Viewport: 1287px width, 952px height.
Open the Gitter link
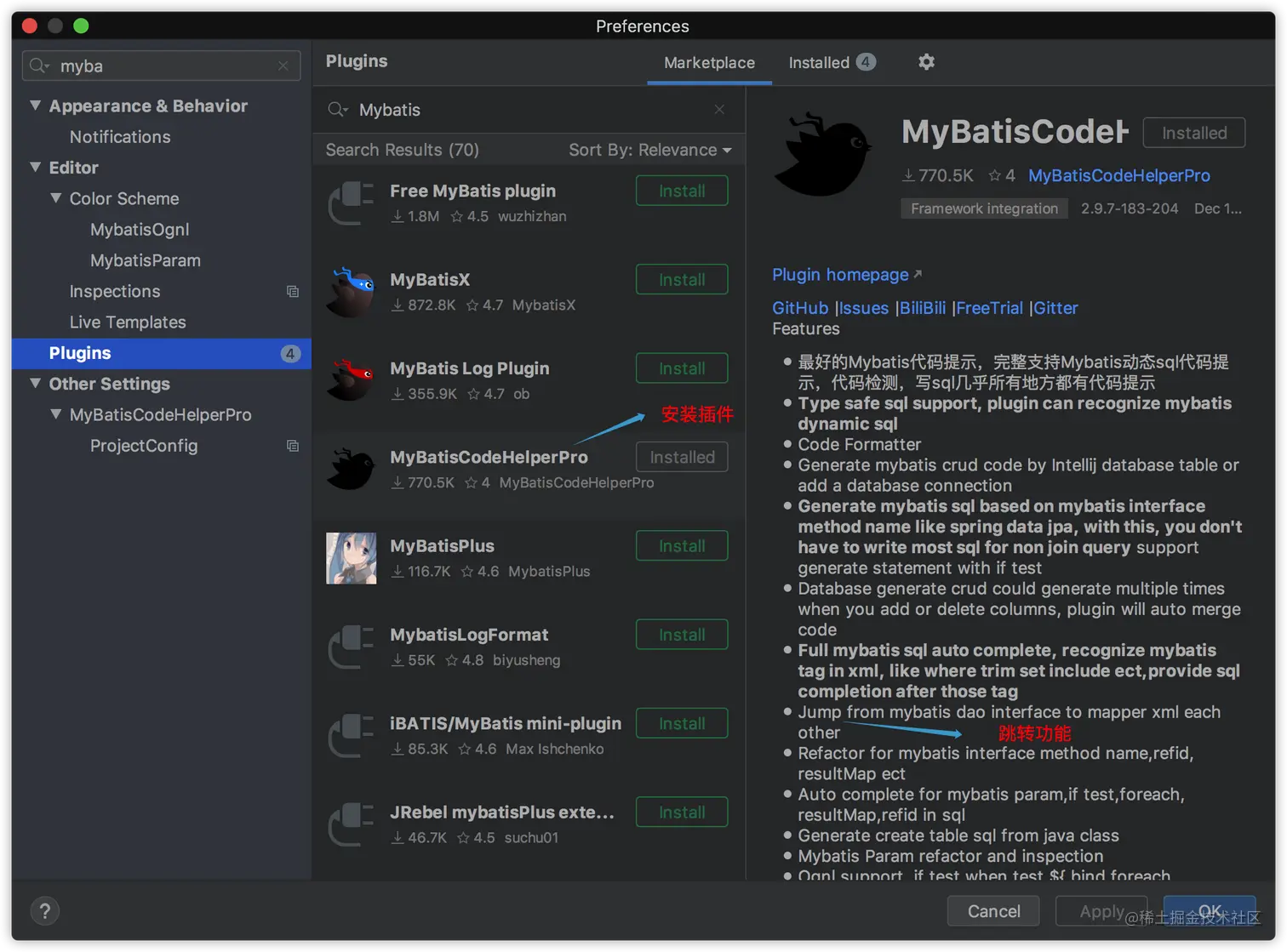[x=1055, y=308]
